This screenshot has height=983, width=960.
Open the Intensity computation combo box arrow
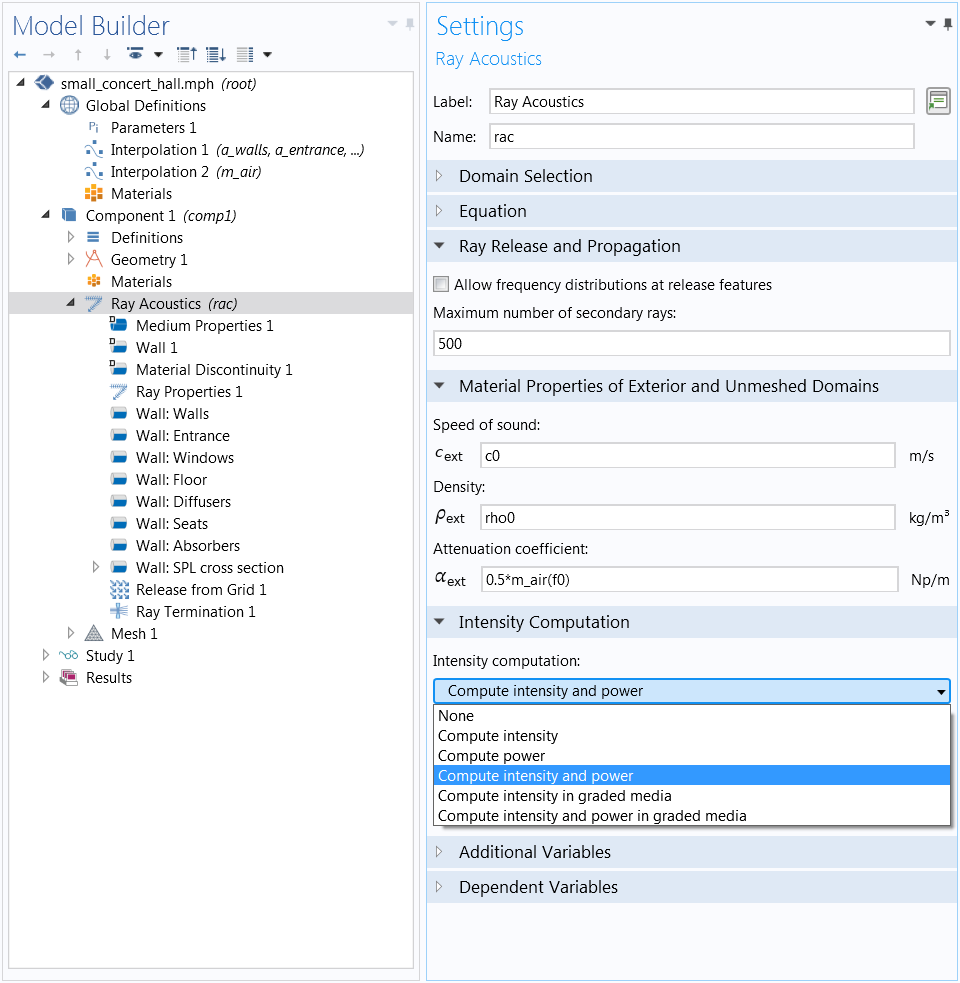pyautogui.click(x=941, y=691)
